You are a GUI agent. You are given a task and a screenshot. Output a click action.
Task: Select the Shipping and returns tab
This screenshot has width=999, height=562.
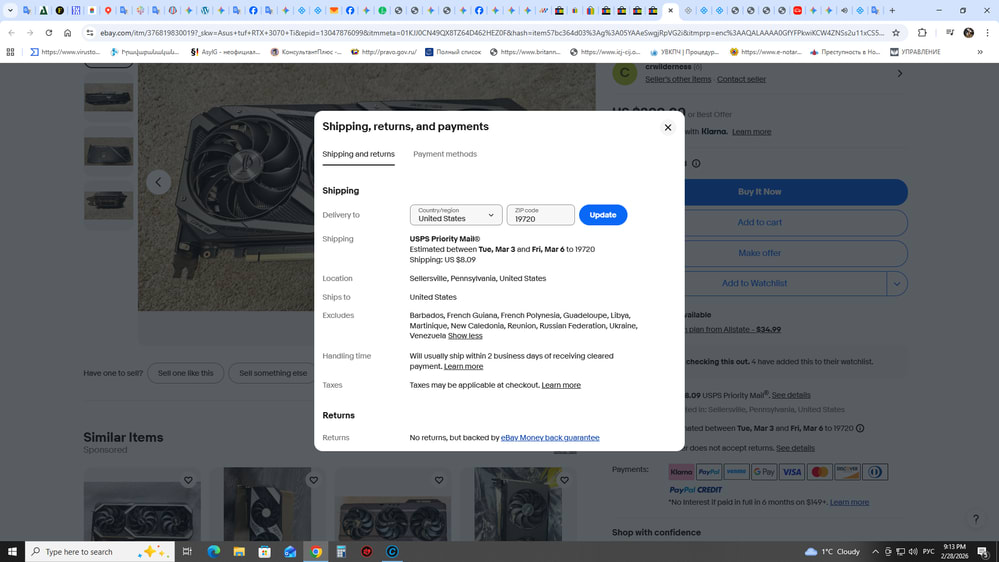tap(358, 154)
